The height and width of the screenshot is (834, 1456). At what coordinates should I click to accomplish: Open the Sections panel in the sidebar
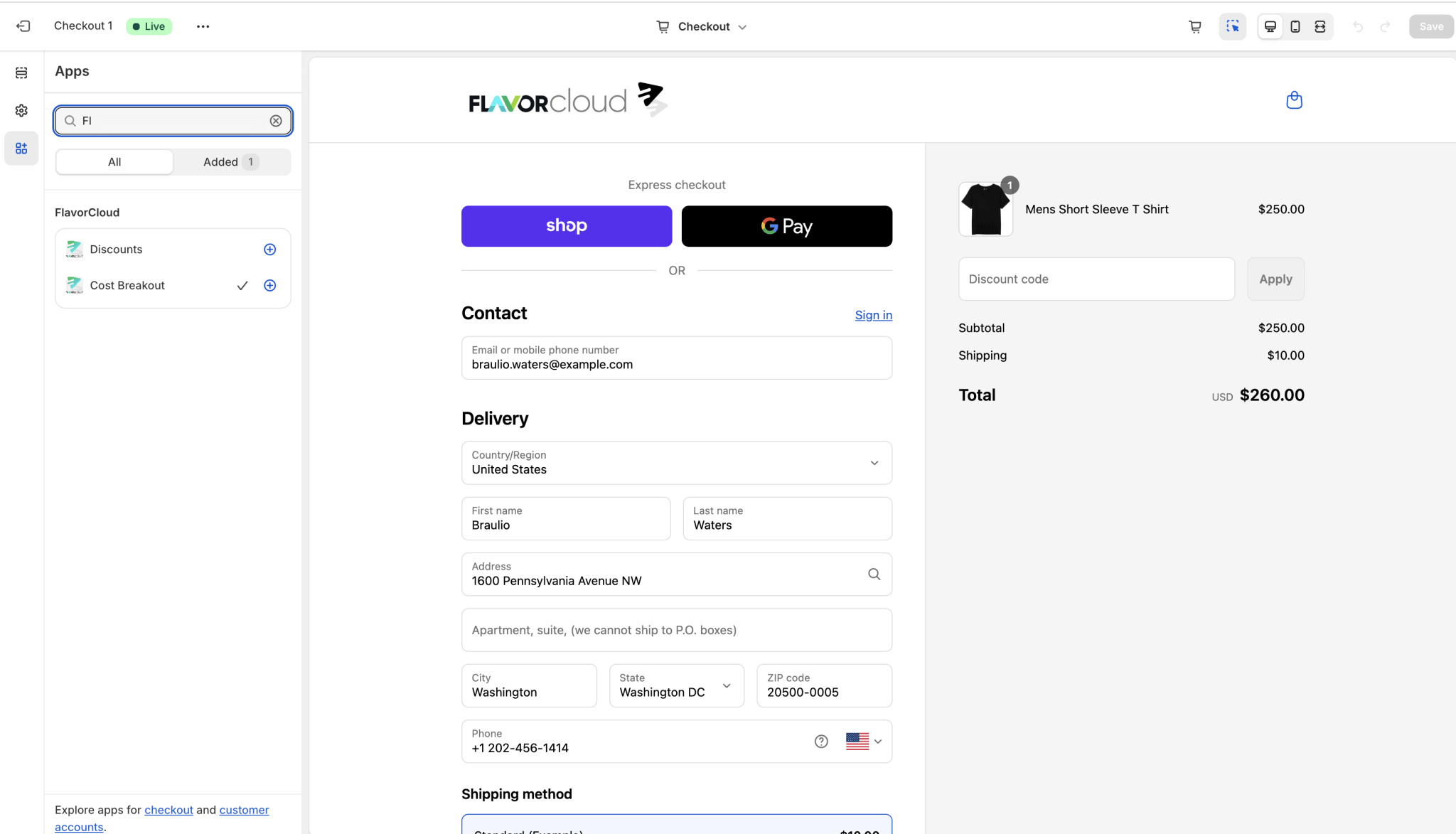21,72
